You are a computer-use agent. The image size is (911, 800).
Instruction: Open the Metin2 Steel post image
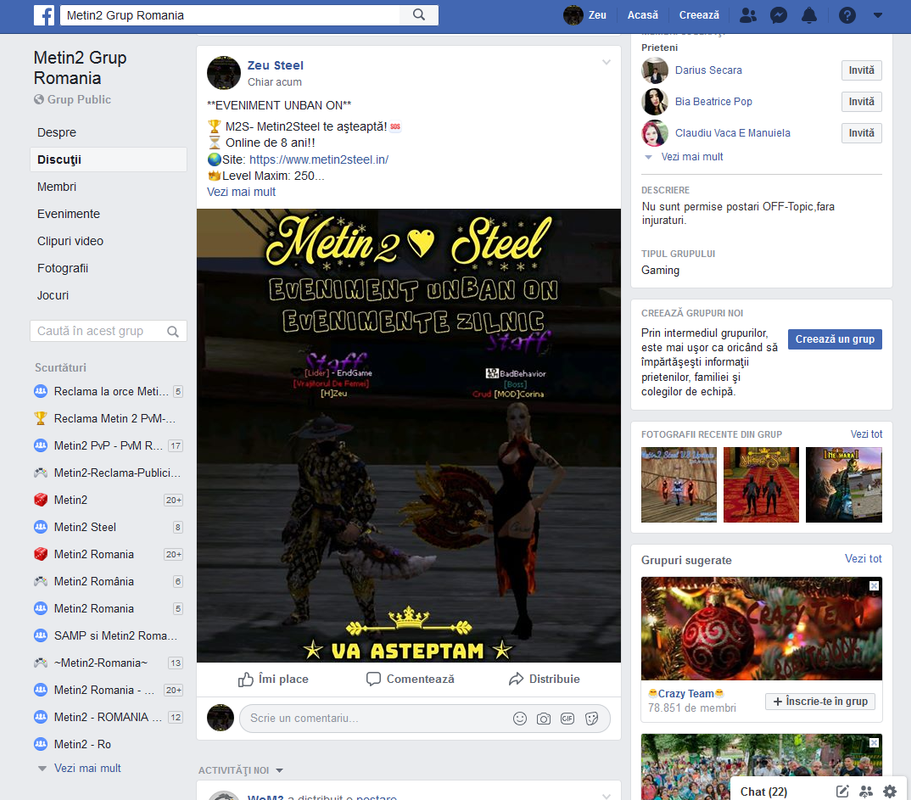tap(408, 436)
